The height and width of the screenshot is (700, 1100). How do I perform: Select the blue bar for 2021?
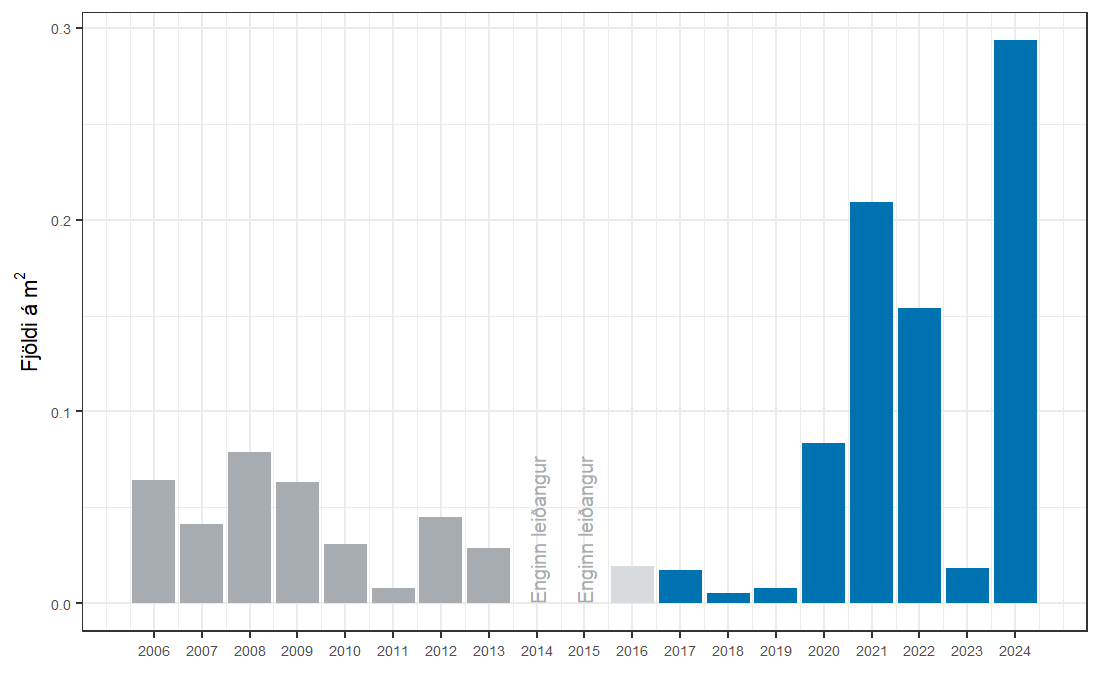871,402
